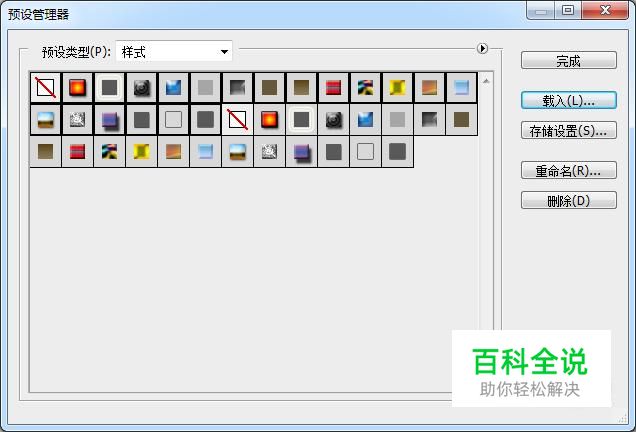Pick the yellow gold style in first row
The height and width of the screenshot is (432, 636).
point(398,87)
